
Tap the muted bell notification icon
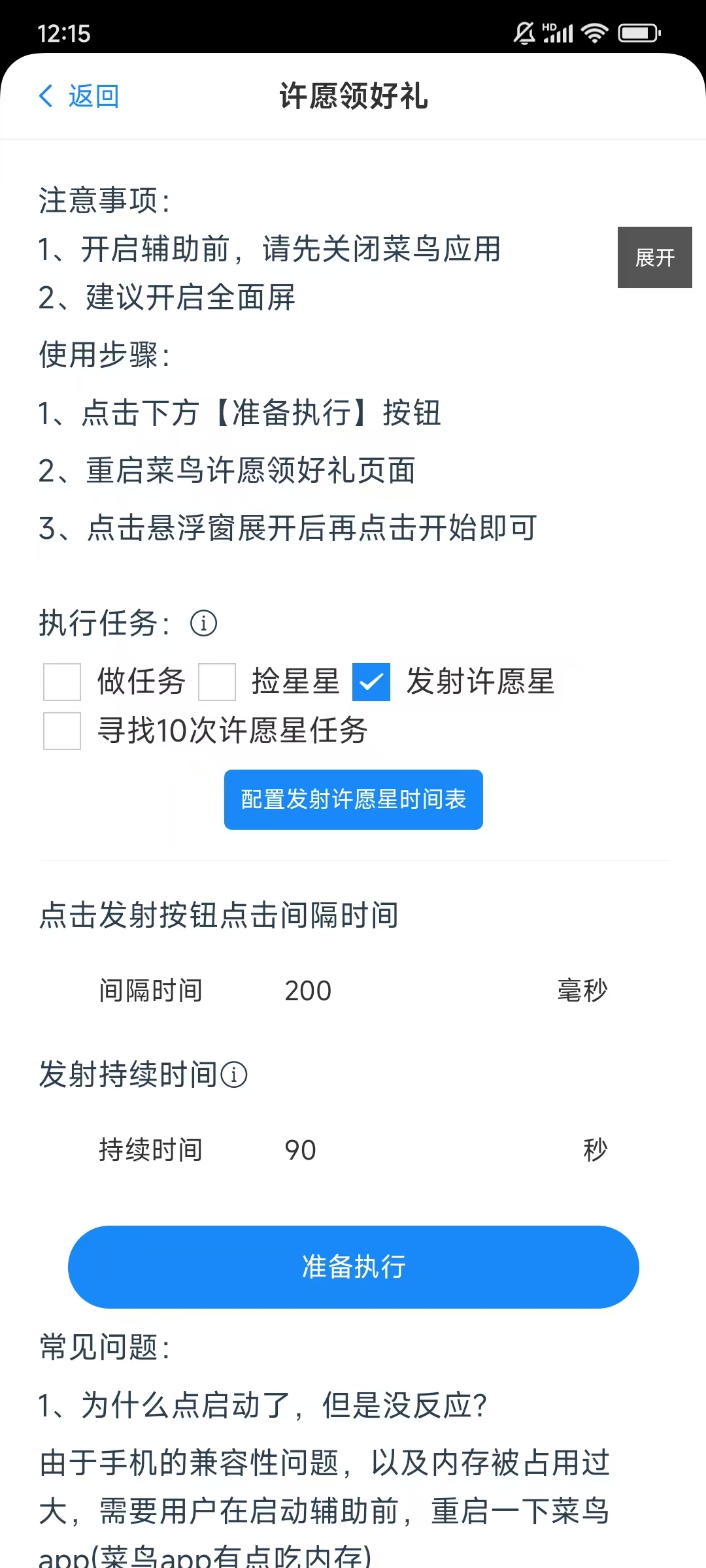pos(524,33)
